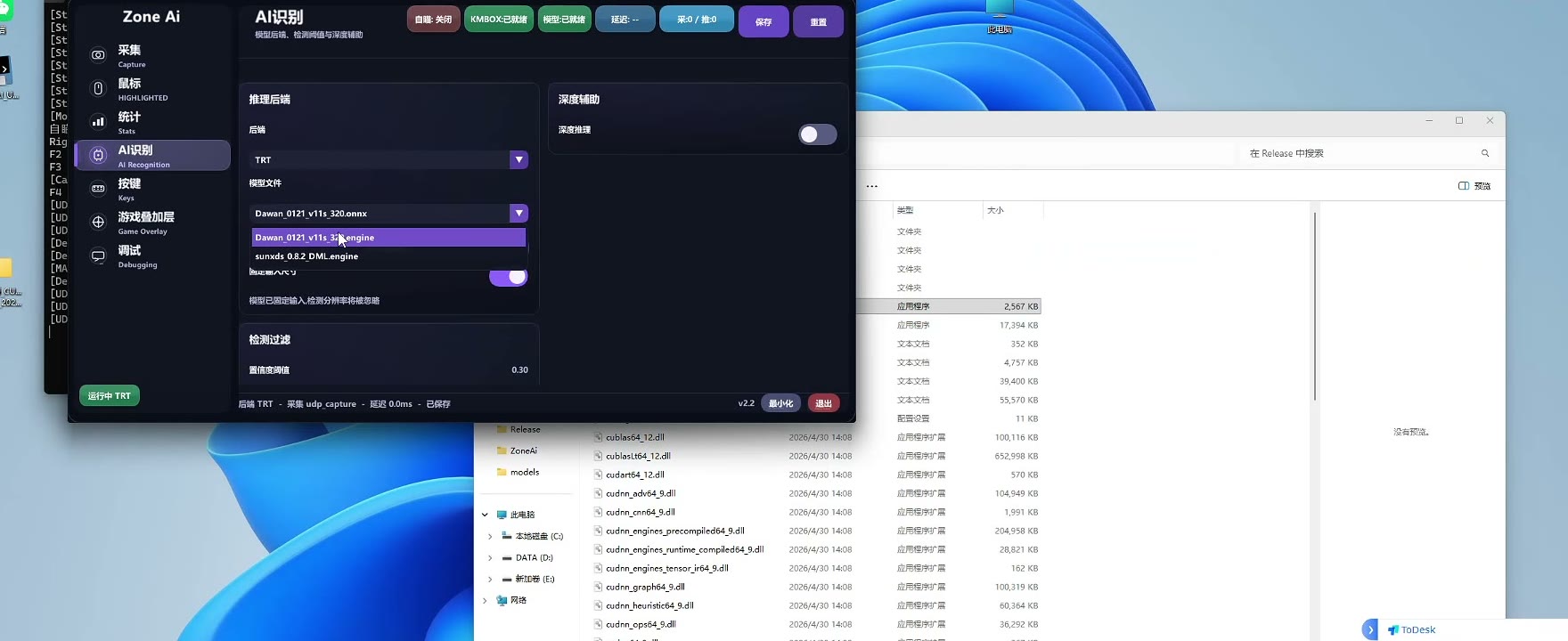Switch to the Stats tab

pyautogui.click(x=152, y=122)
